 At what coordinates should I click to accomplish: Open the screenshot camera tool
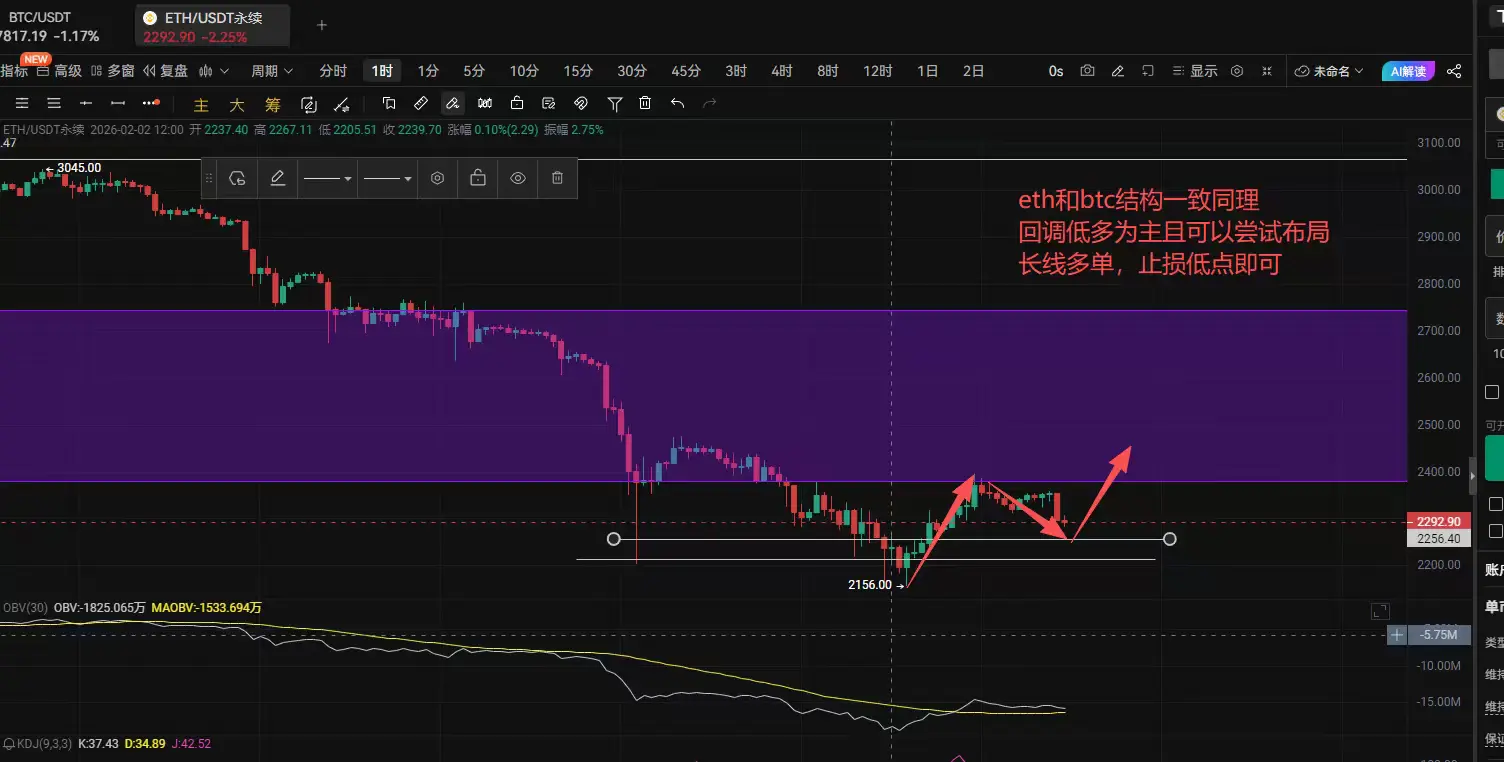(x=1087, y=71)
